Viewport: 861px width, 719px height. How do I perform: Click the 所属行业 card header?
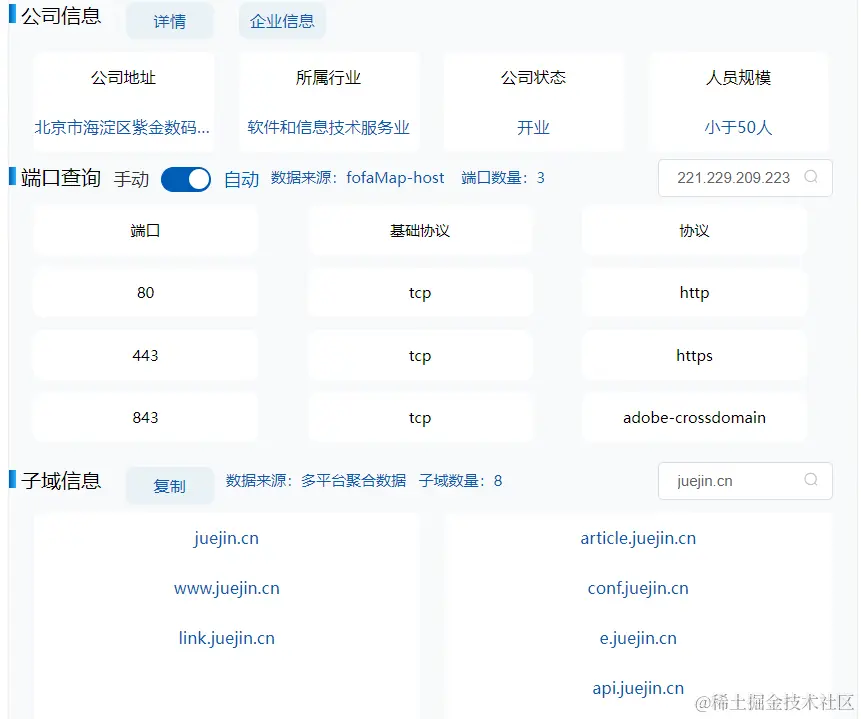pos(328,77)
